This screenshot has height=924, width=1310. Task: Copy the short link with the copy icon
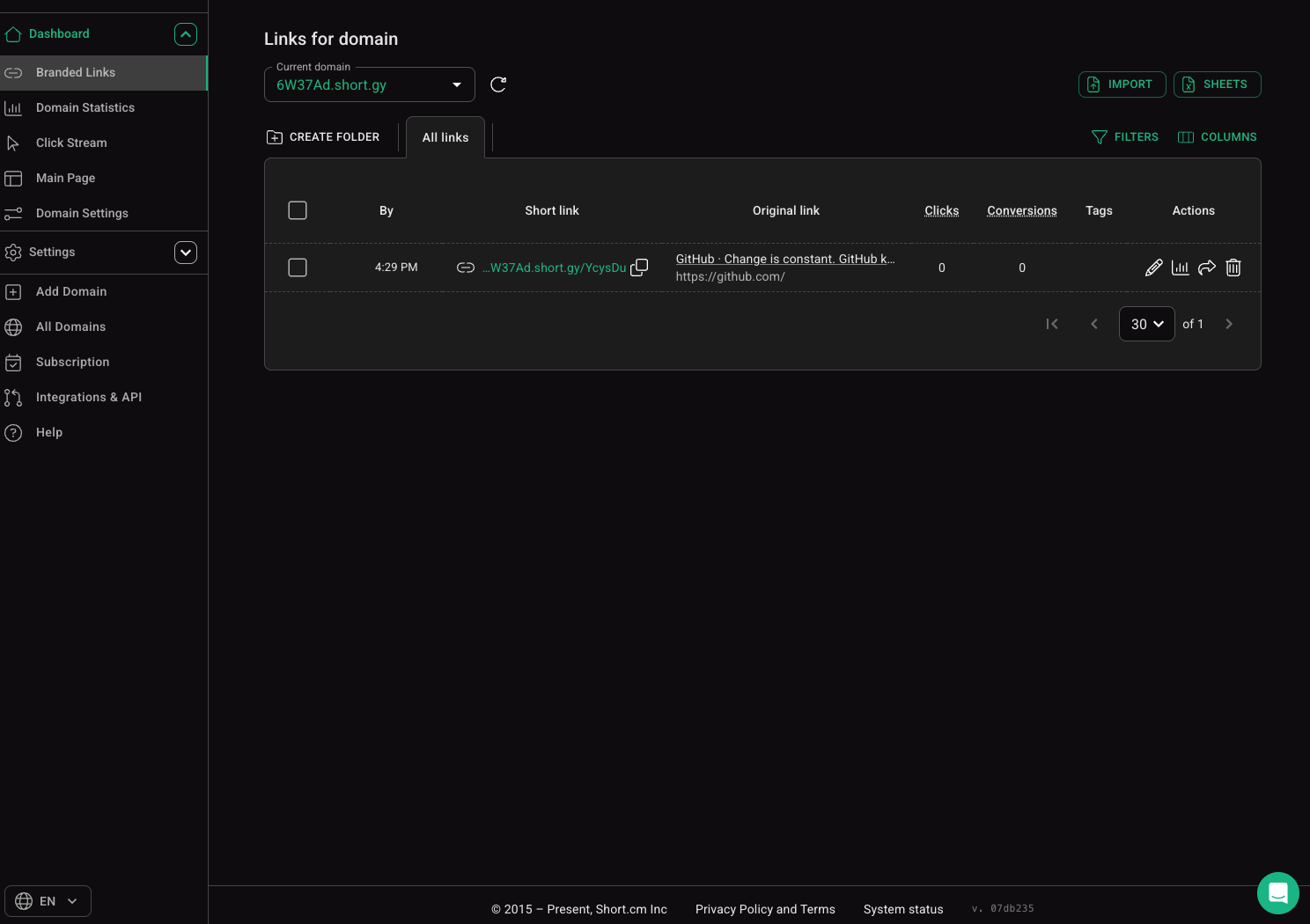click(x=639, y=267)
